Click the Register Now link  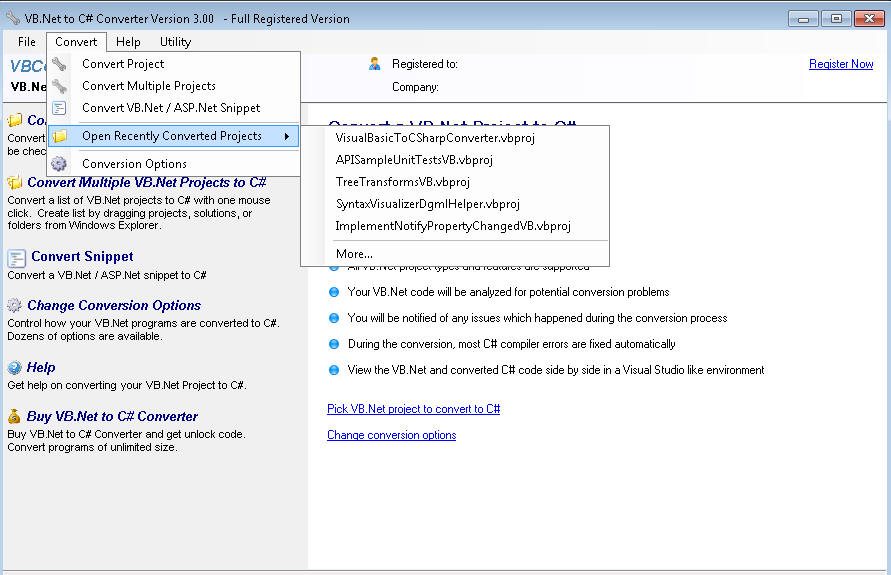click(840, 64)
